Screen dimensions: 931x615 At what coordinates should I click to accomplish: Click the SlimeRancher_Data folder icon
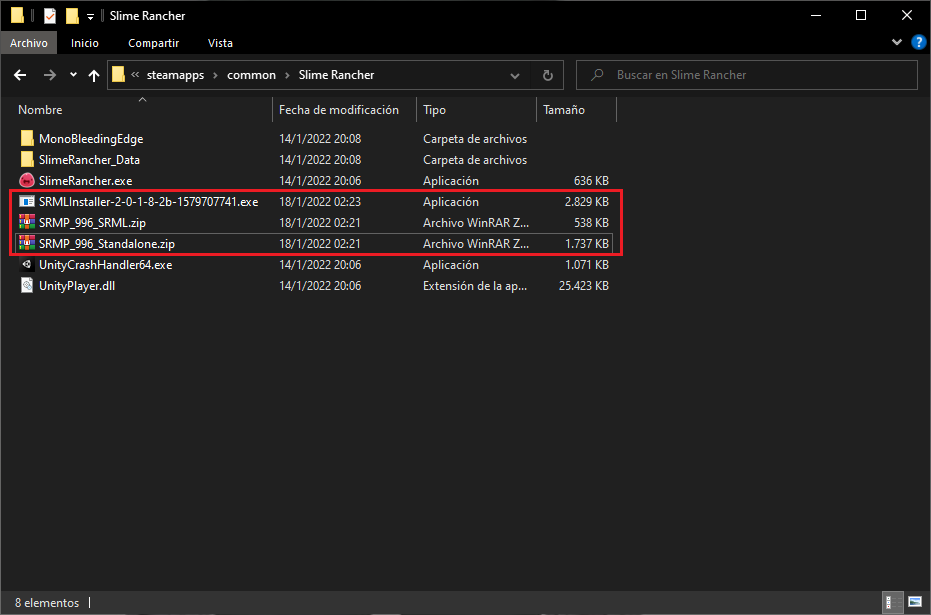click(x=27, y=160)
